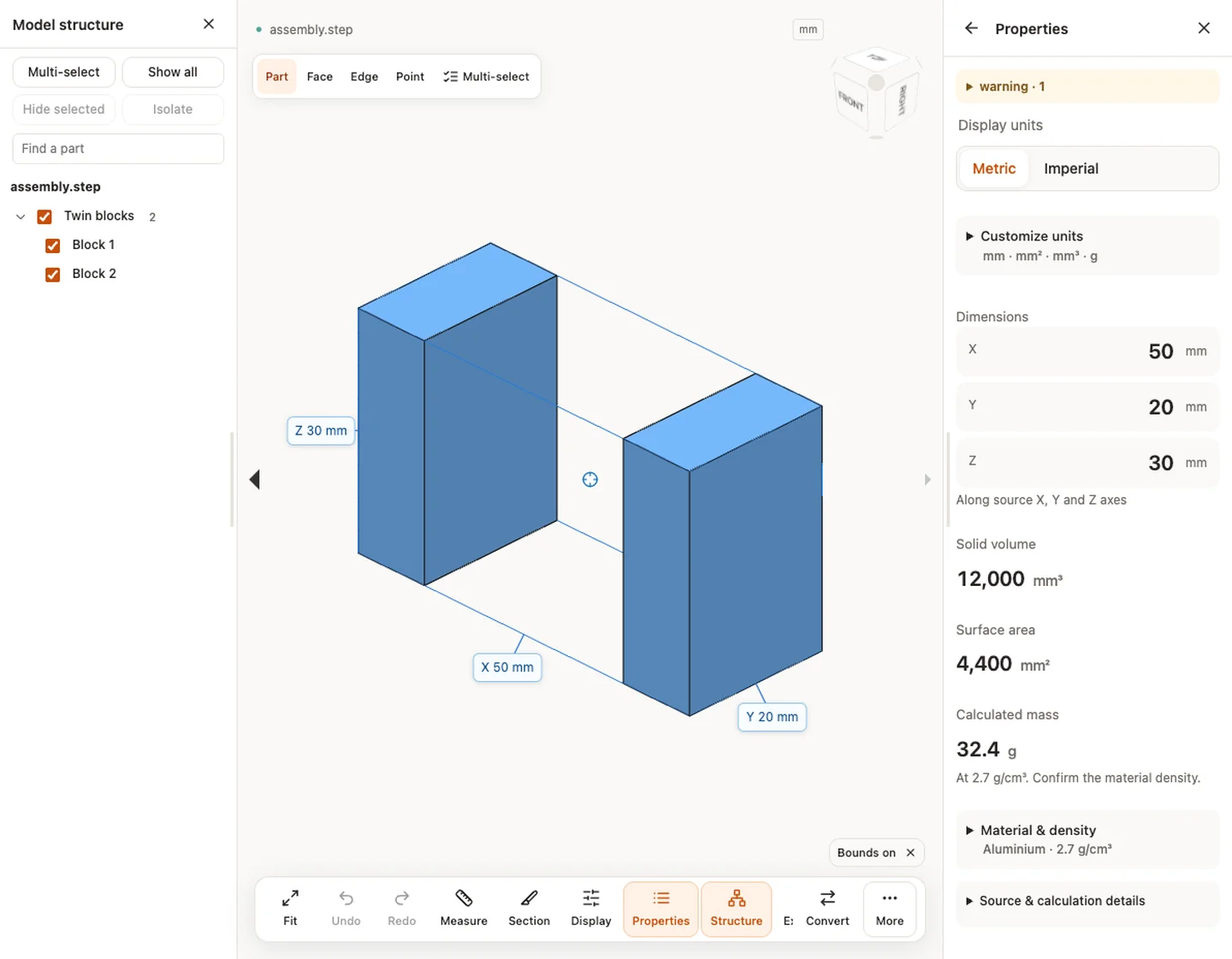Click the Hide selected button

[64, 109]
